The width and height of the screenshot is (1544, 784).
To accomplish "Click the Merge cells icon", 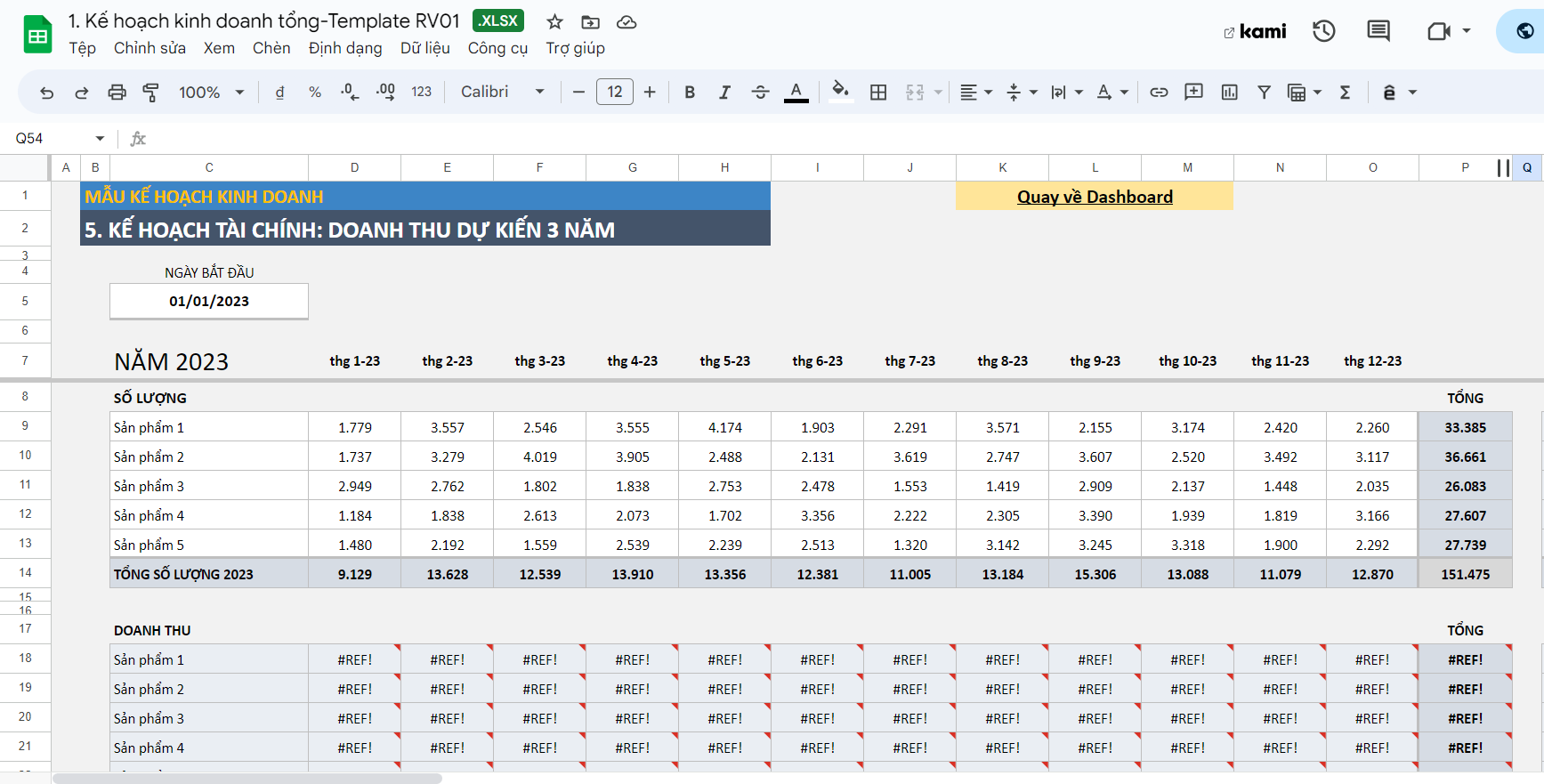I will click(915, 93).
